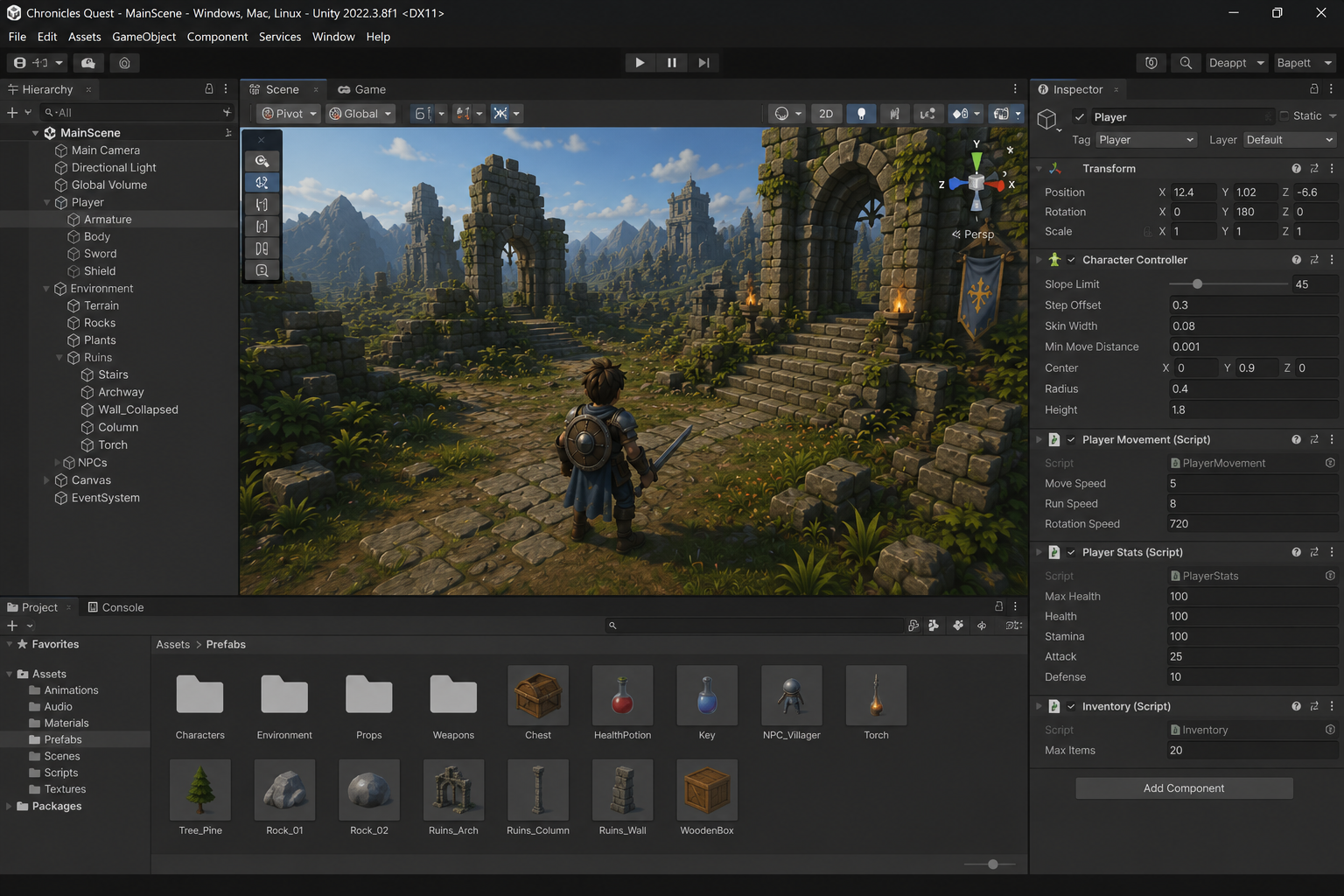The width and height of the screenshot is (1344, 896).
Task: Toggle scene lighting bulb icon
Action: click(861, 114)
